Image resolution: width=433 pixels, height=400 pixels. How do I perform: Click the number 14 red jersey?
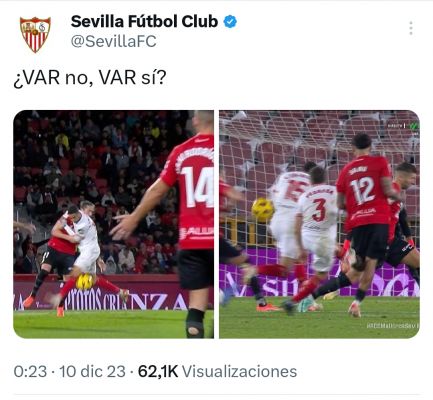tap(193, 192)
